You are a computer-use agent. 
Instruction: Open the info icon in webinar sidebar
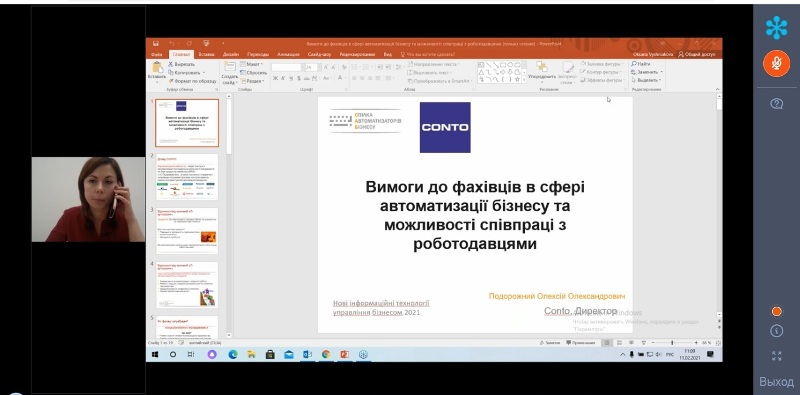click(776, 331)
